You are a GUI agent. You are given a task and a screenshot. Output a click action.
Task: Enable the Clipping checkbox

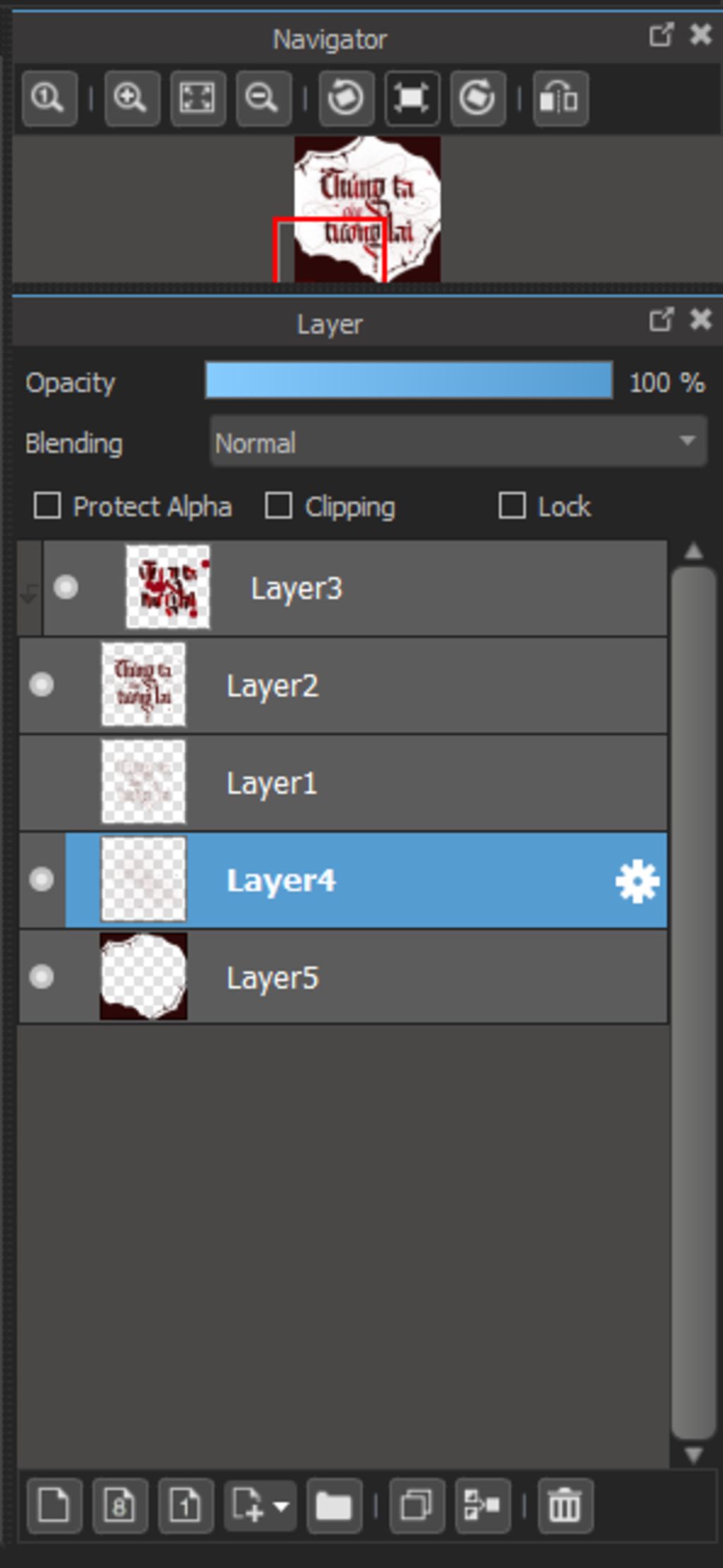pyautogui.click(x=278, y=506)
